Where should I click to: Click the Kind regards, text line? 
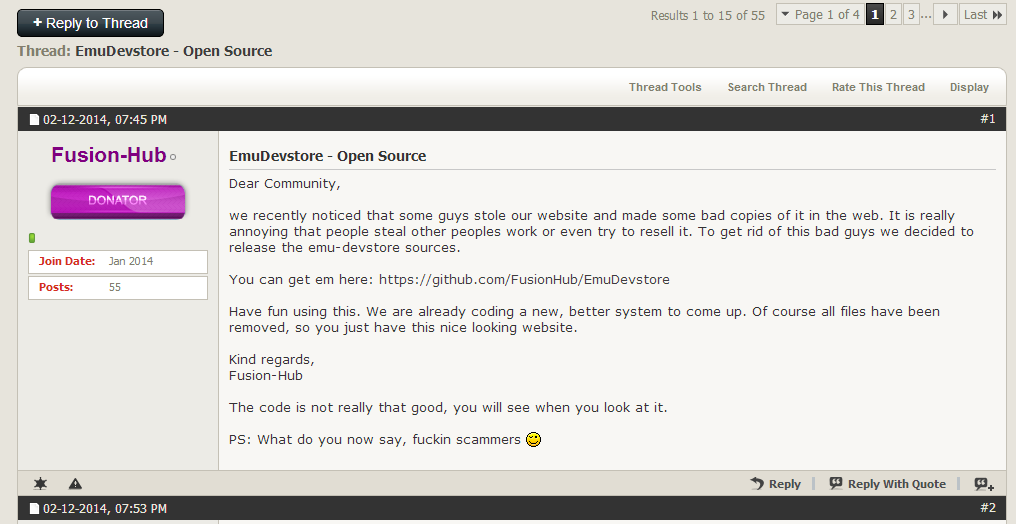pos(271,359)
